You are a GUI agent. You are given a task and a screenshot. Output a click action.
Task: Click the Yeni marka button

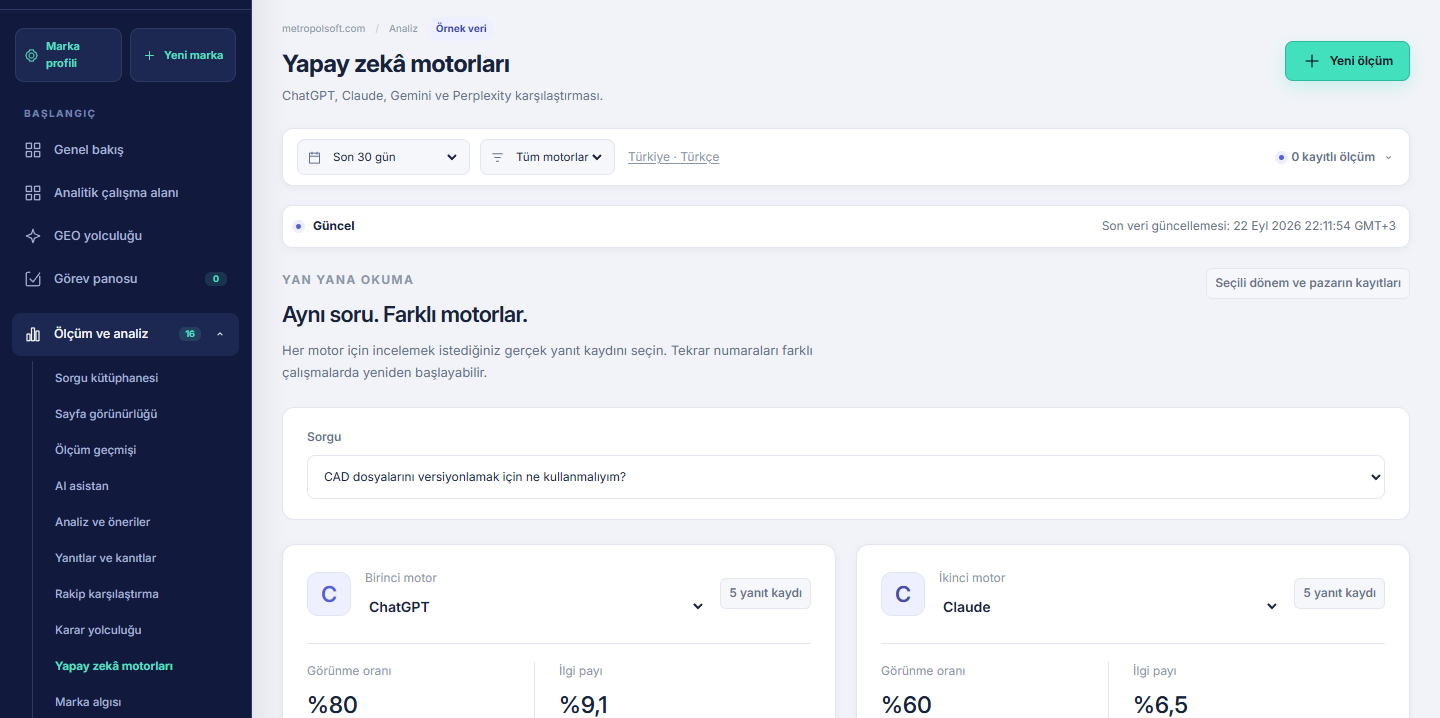[x=183, y=55]
